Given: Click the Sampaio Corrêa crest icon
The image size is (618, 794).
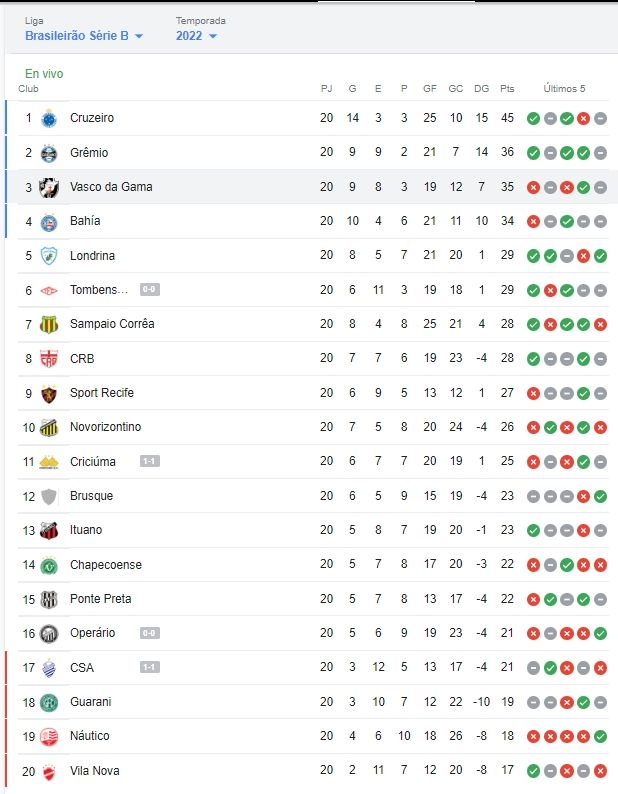Looking at the screenshot, I should [x=49, y=325].
